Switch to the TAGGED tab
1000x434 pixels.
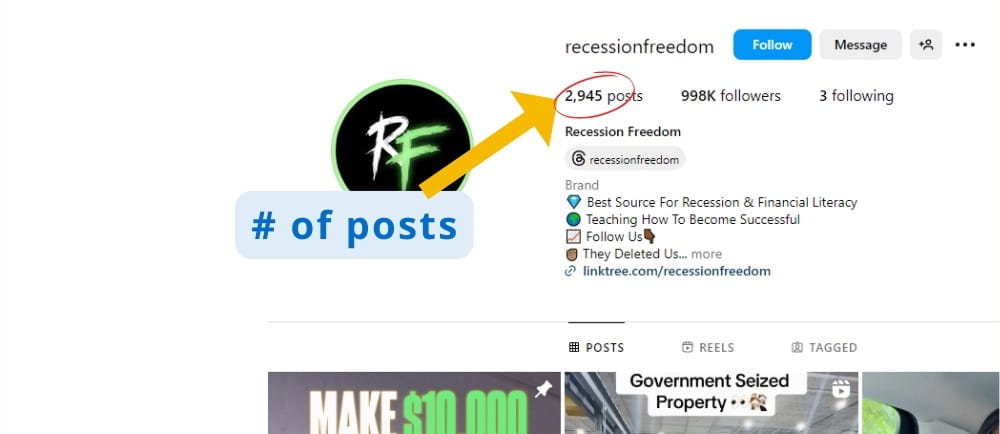[x=824, y=347]
